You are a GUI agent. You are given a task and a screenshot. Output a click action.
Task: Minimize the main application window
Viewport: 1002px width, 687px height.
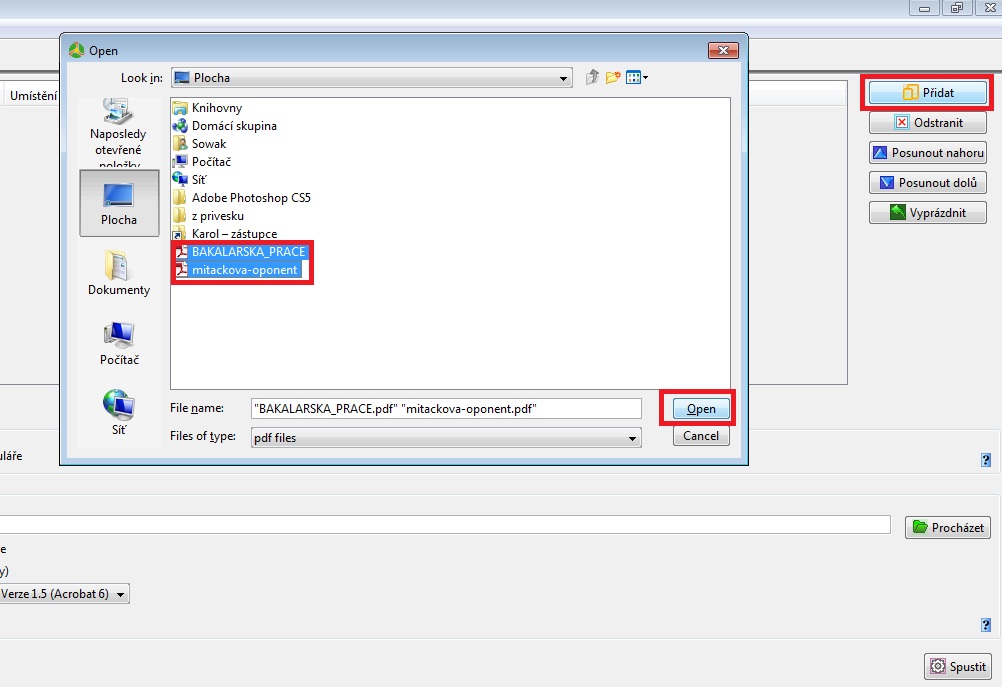[924, 8]
